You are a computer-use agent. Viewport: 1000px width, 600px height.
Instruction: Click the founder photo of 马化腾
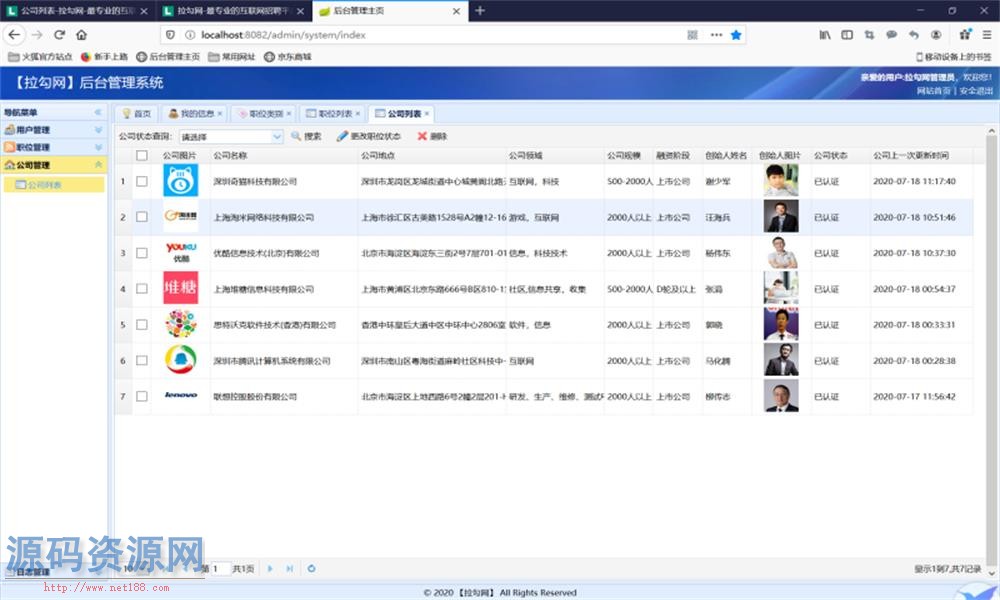(781, 360)
